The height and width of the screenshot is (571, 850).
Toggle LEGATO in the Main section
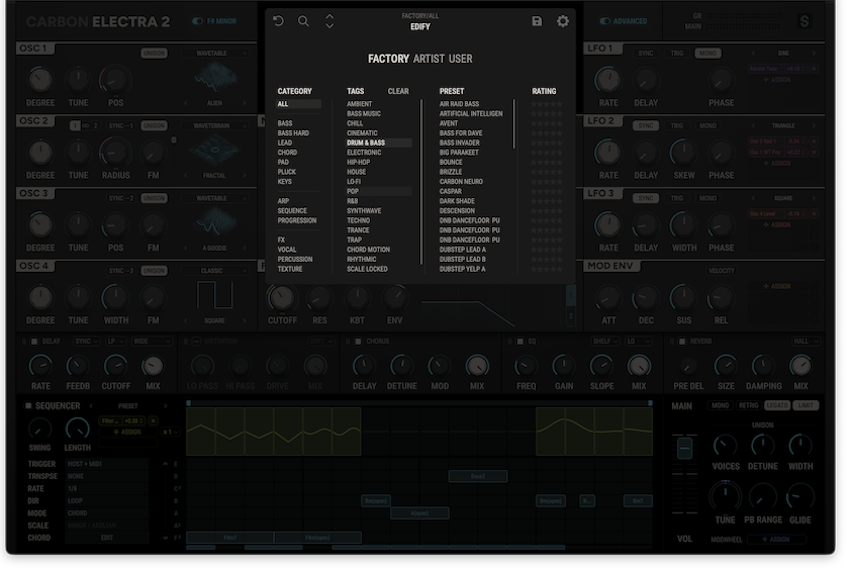click(x=777, y=406)
